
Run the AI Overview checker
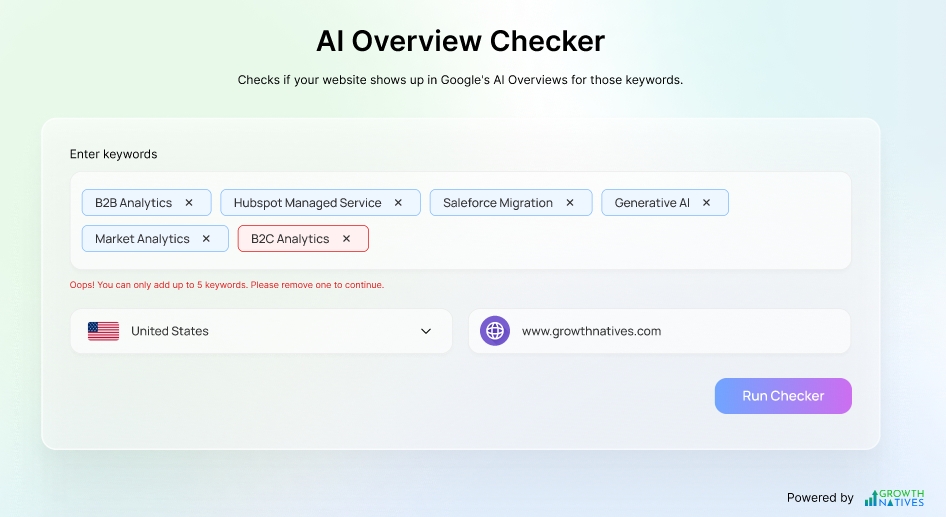(x=783, y=396)
